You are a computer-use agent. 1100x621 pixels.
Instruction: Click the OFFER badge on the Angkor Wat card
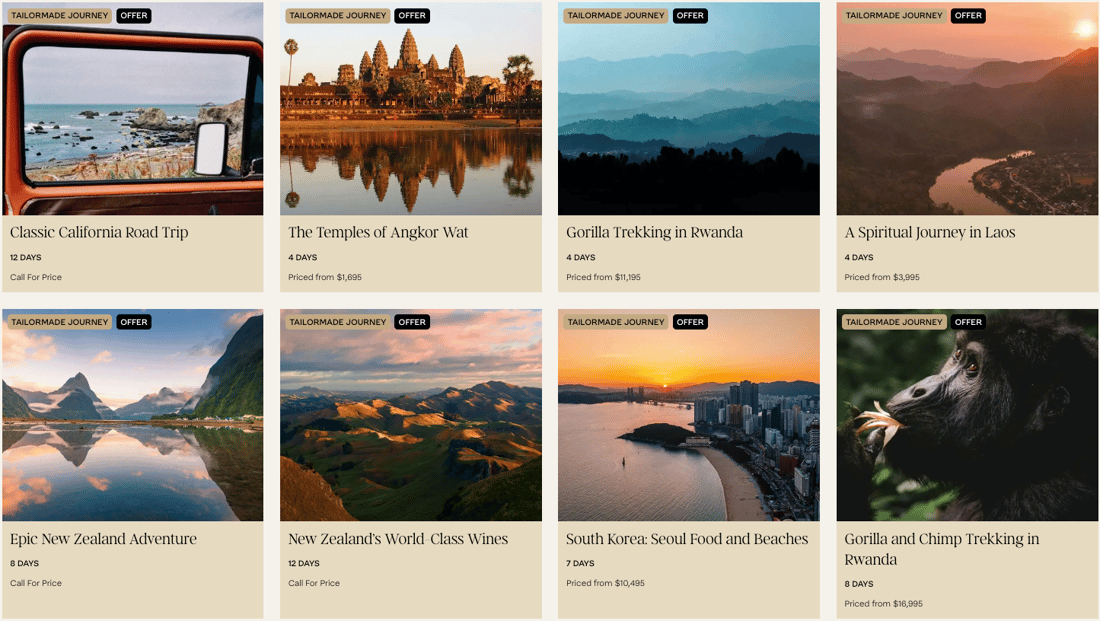point(412,15)
